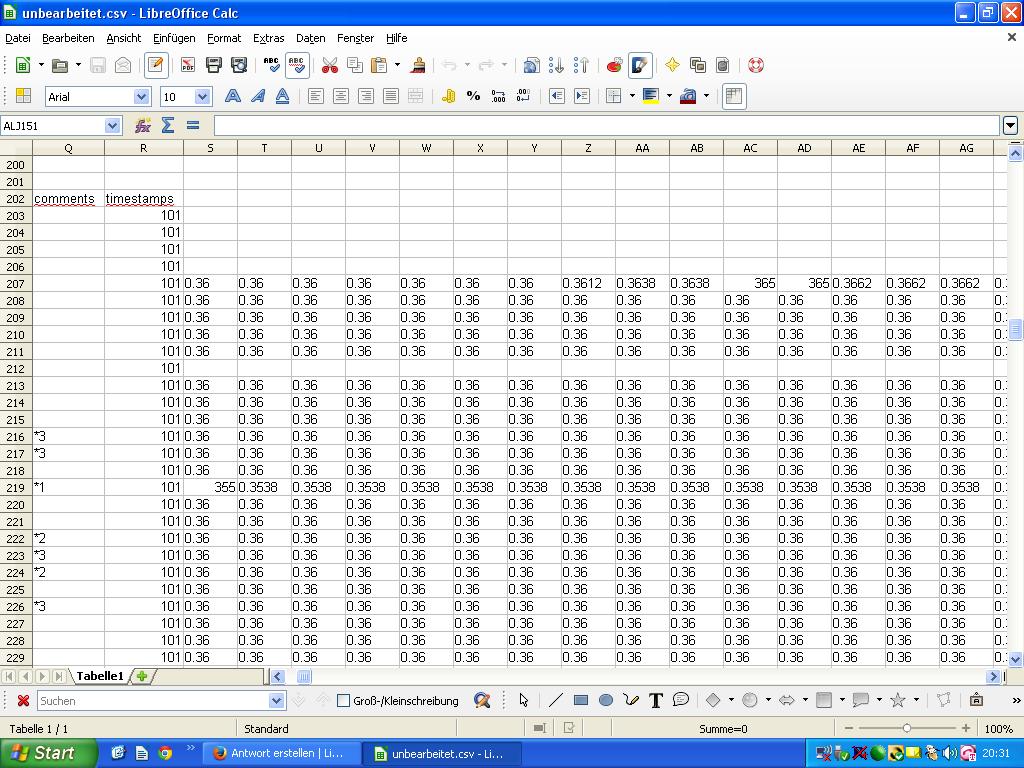Click the Page preview icon
1024x768 pixels.
tap(239, 65)
